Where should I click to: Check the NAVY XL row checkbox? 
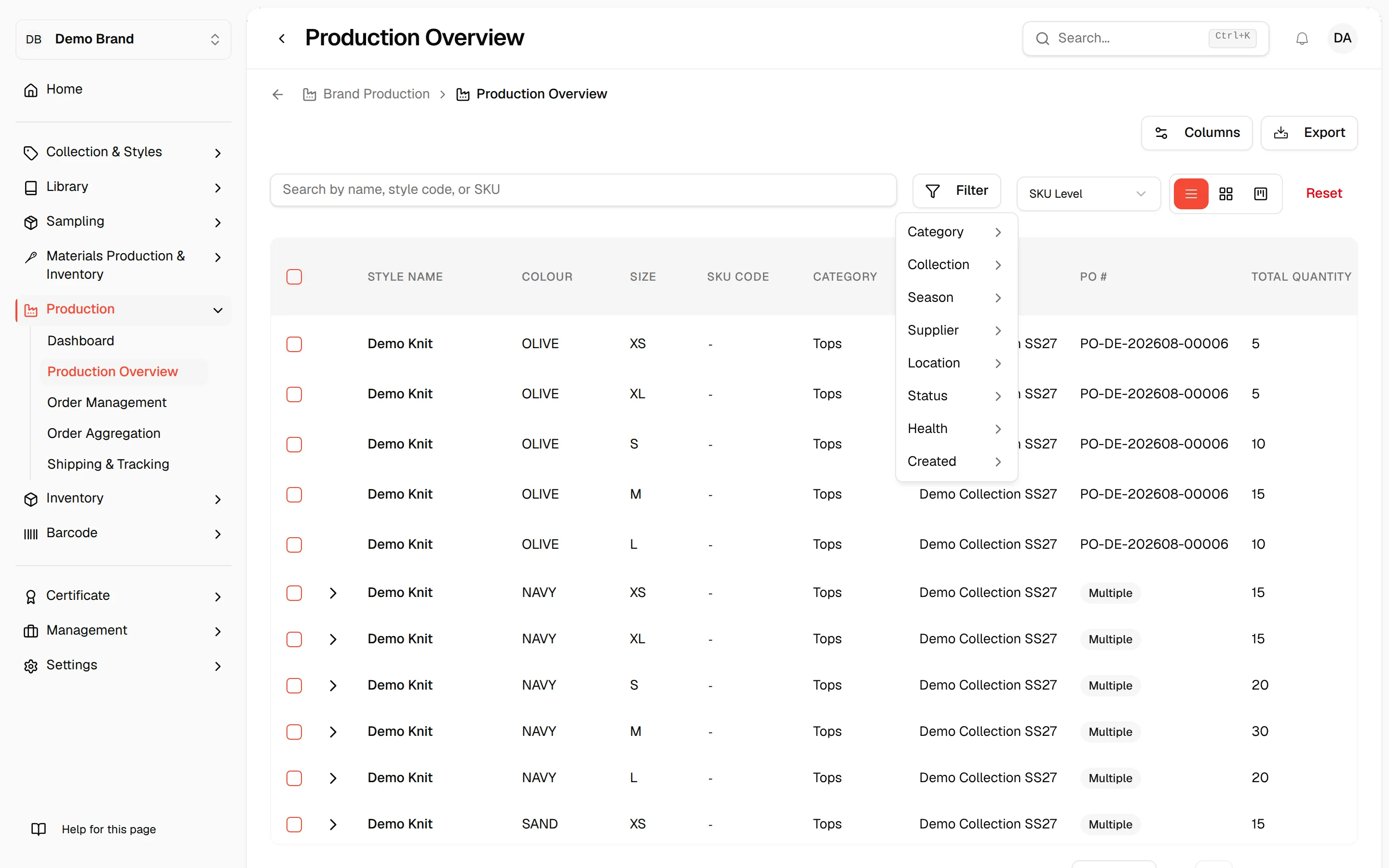[x=294, y=639]
